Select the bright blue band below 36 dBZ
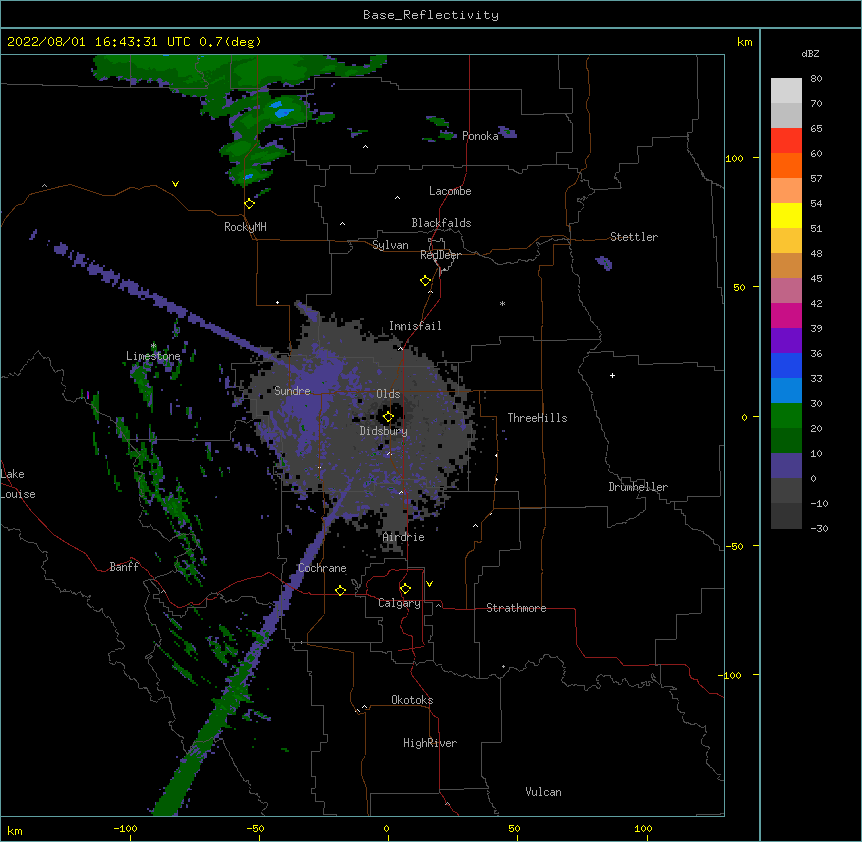The image size is (862, 842). (786, 365)
